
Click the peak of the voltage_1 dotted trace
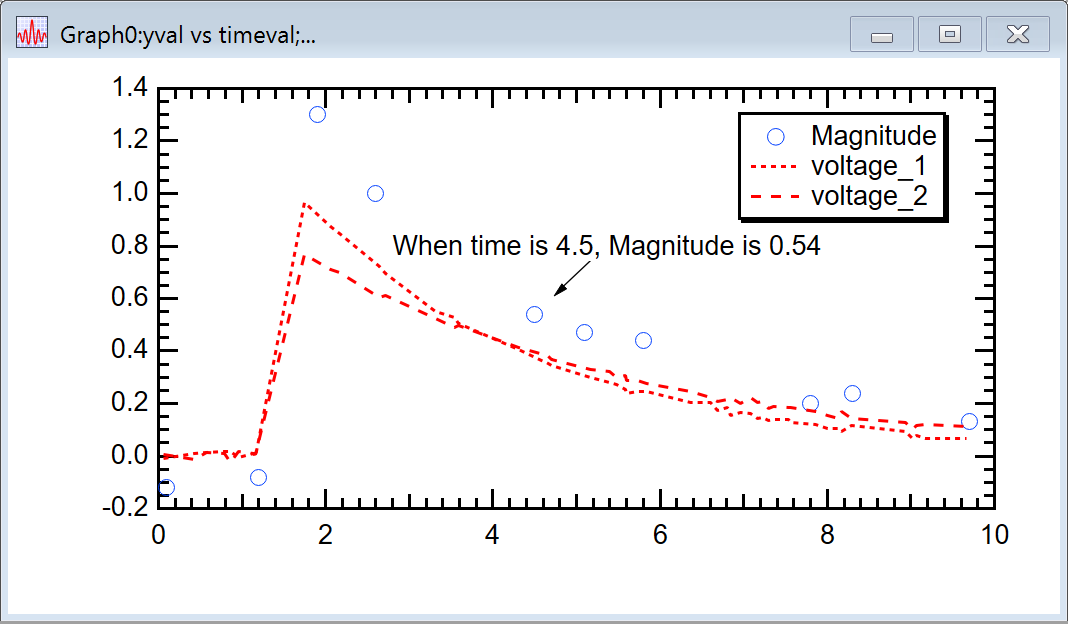(303, 203)
